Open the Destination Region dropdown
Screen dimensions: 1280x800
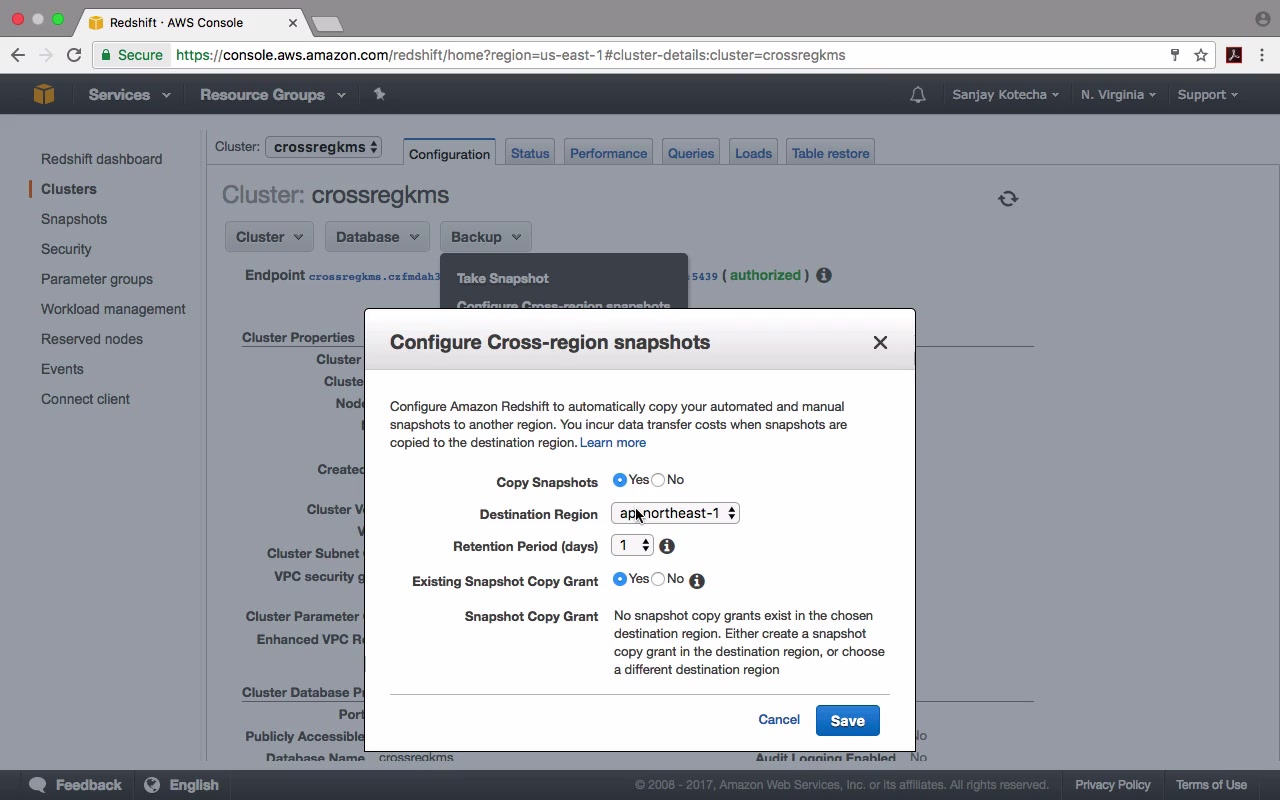[675, 513]
